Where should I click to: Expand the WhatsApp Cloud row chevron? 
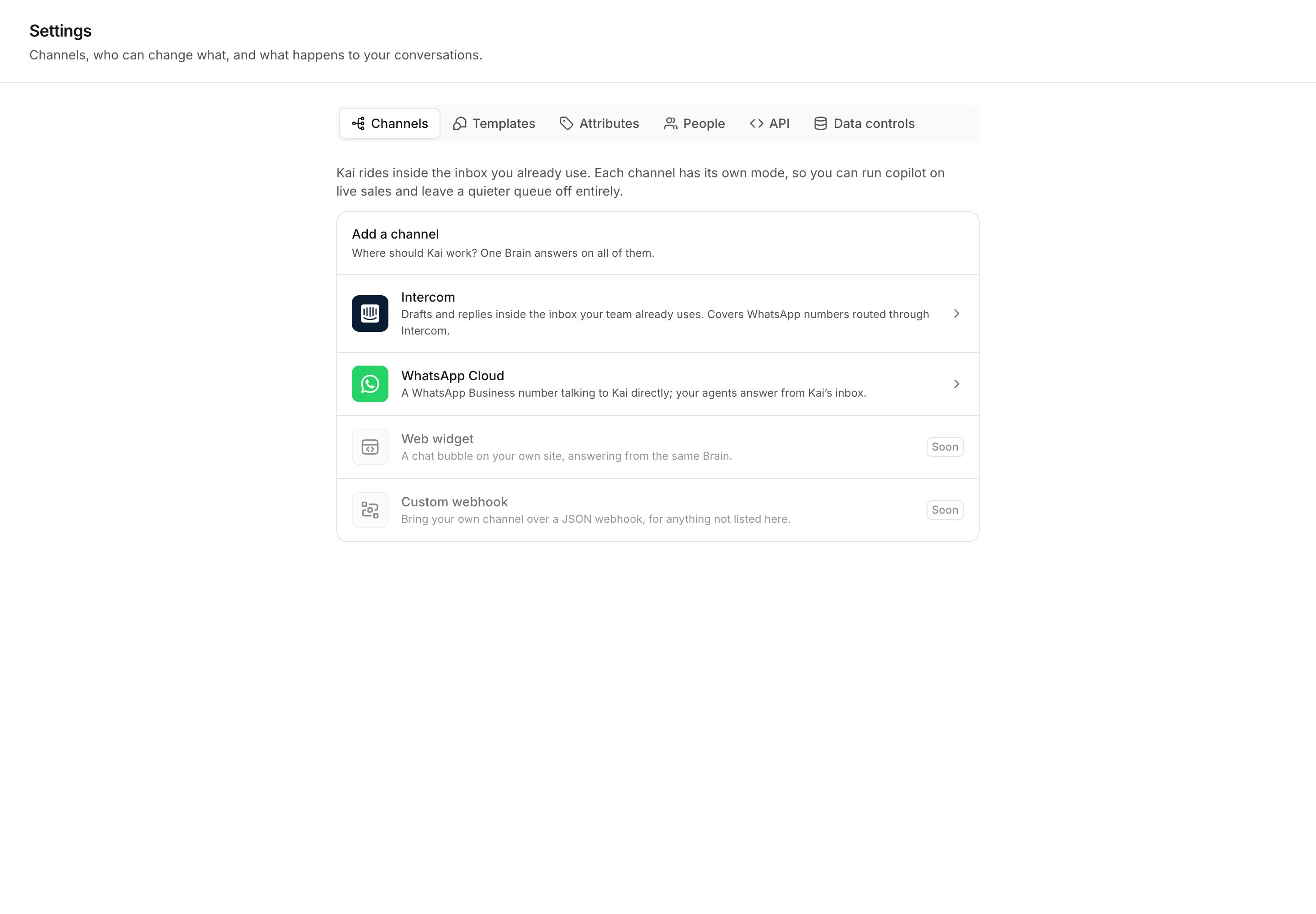pos(956,384)
